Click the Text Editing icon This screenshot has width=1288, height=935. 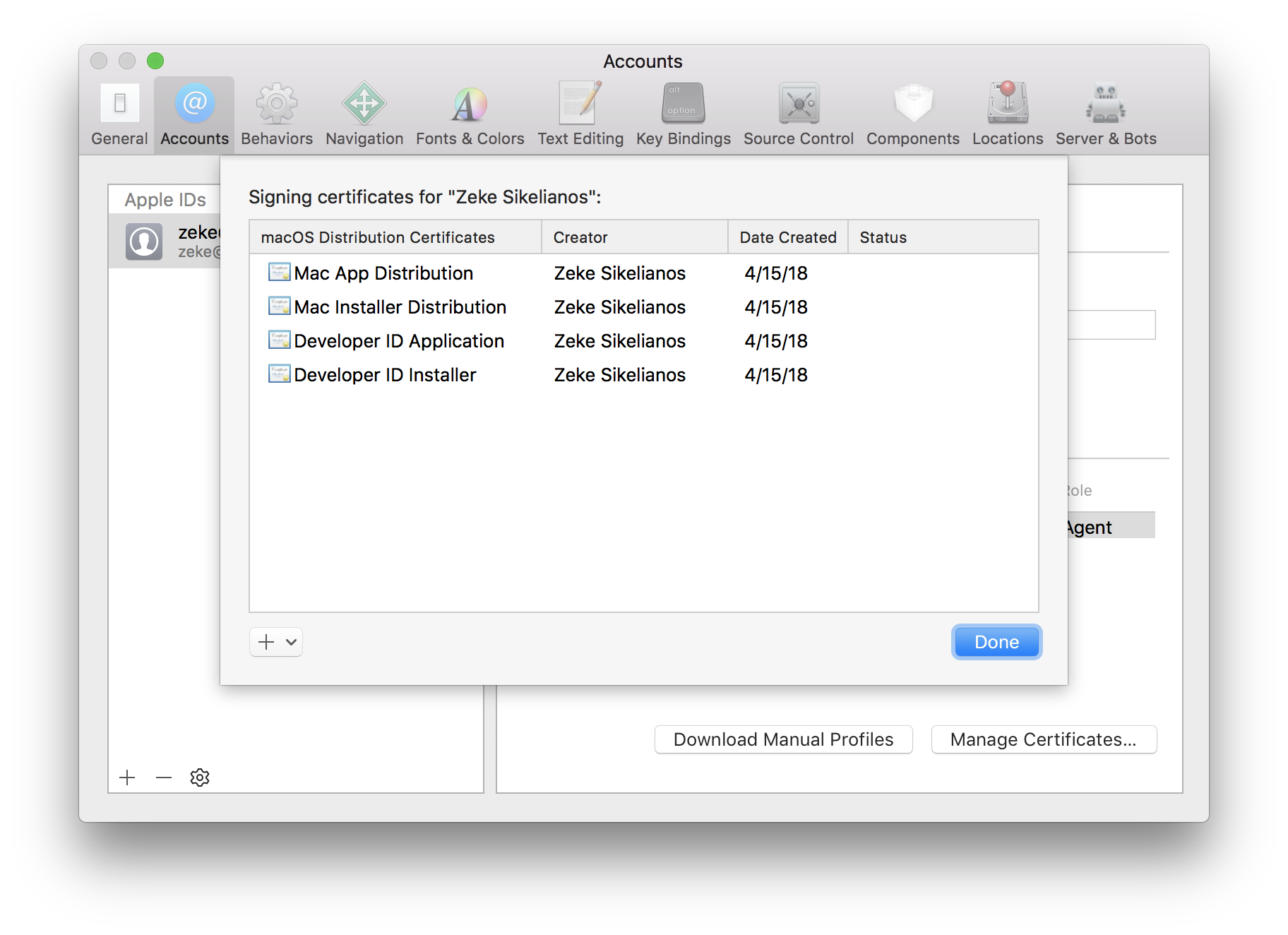coord(580,113)
